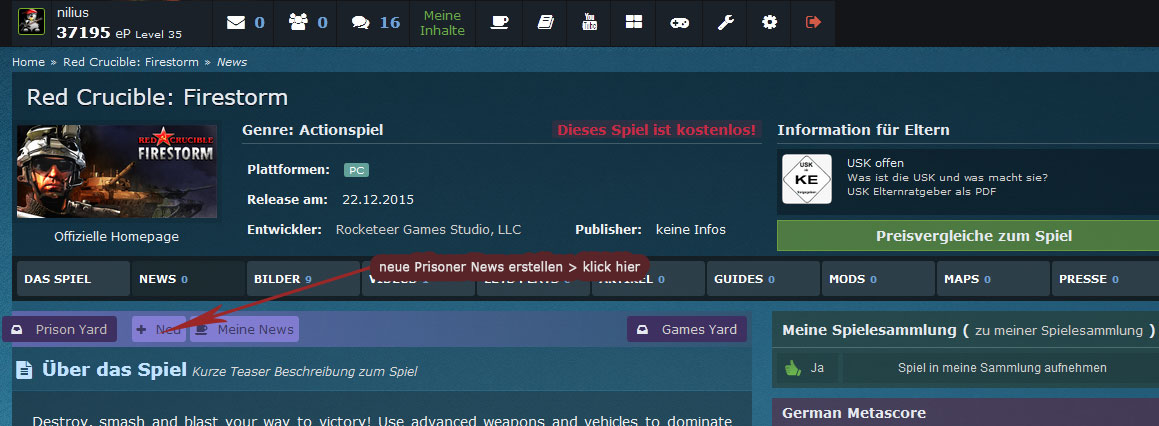Click the coffee cup icon in top bar
The height and width of the screenshot is (426, 1159).
[500, 23]
